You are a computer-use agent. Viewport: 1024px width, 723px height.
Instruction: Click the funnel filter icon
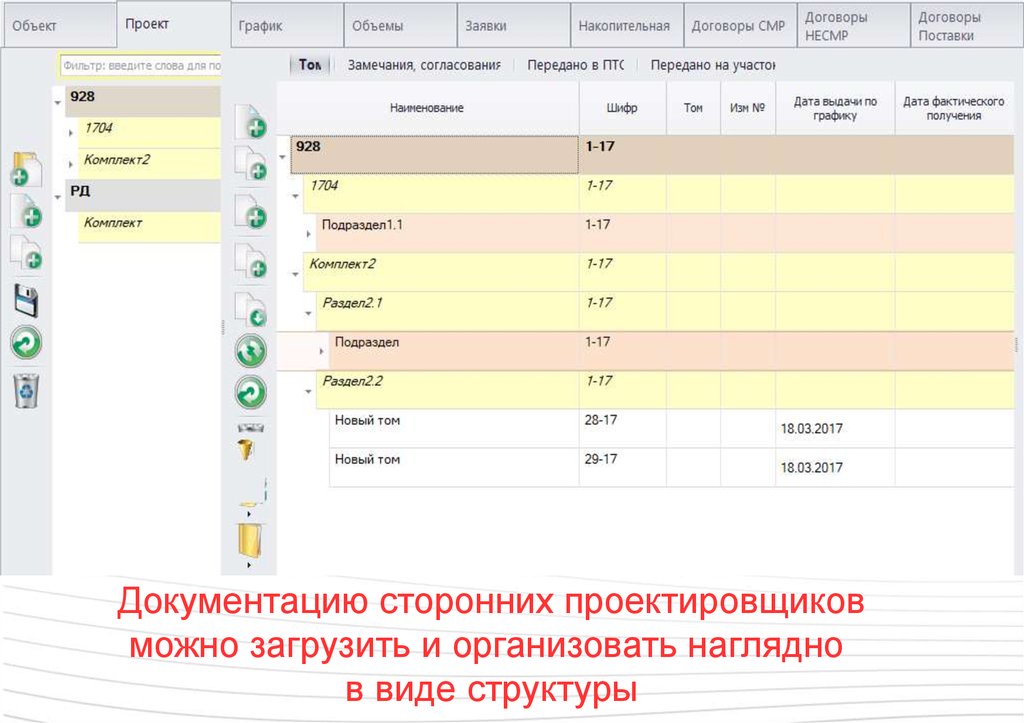[247, 441]
